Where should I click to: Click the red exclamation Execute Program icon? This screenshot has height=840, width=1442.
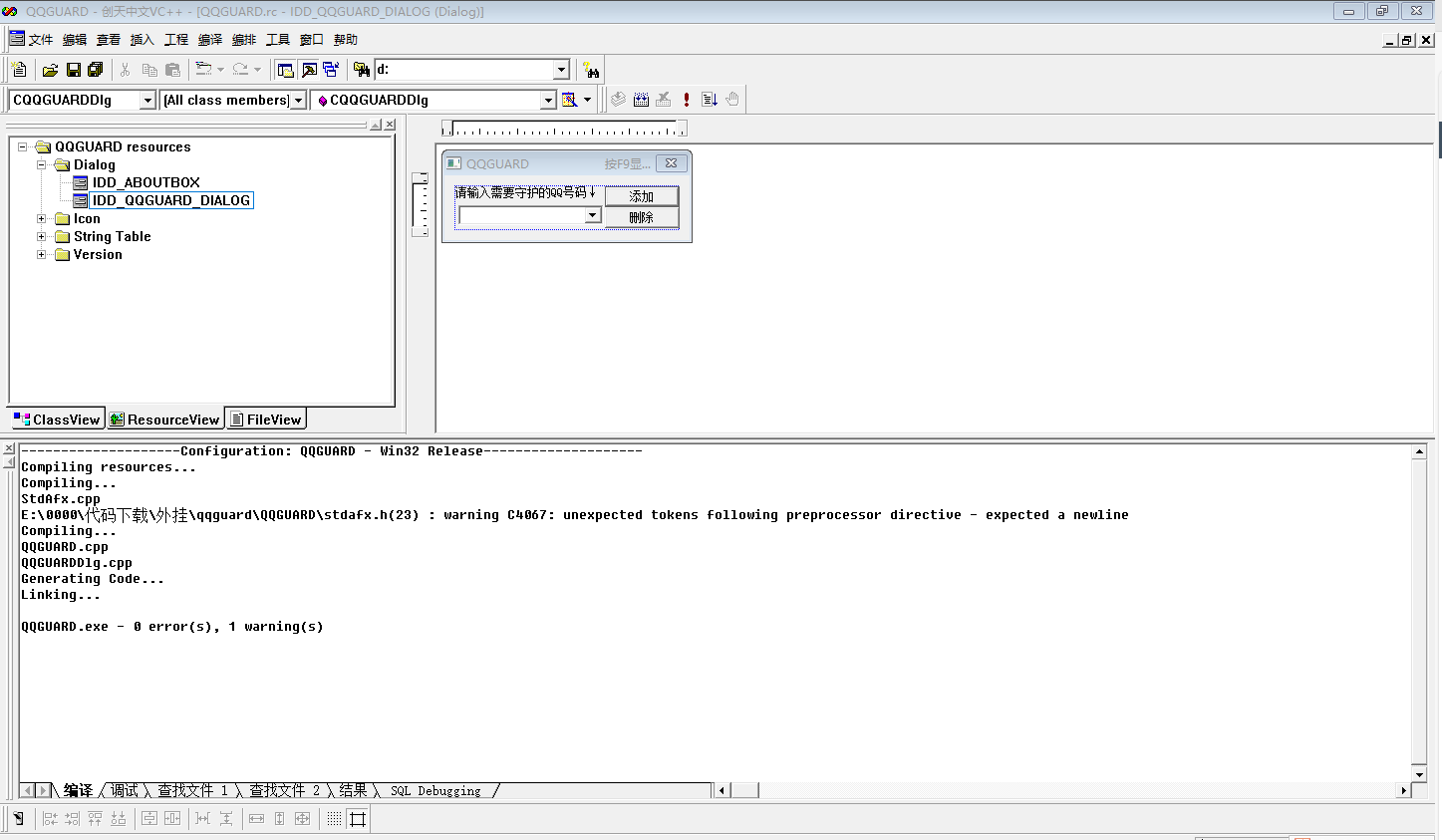[687, 100]
